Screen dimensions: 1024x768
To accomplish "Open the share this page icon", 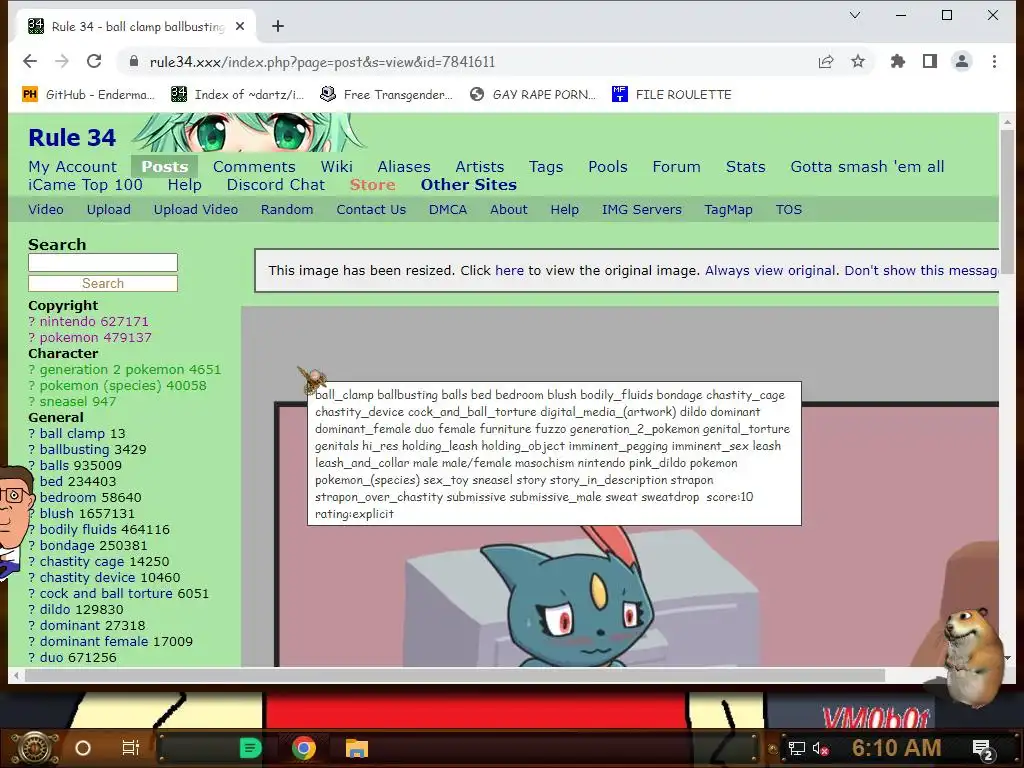I will click(x=825, y=61).
